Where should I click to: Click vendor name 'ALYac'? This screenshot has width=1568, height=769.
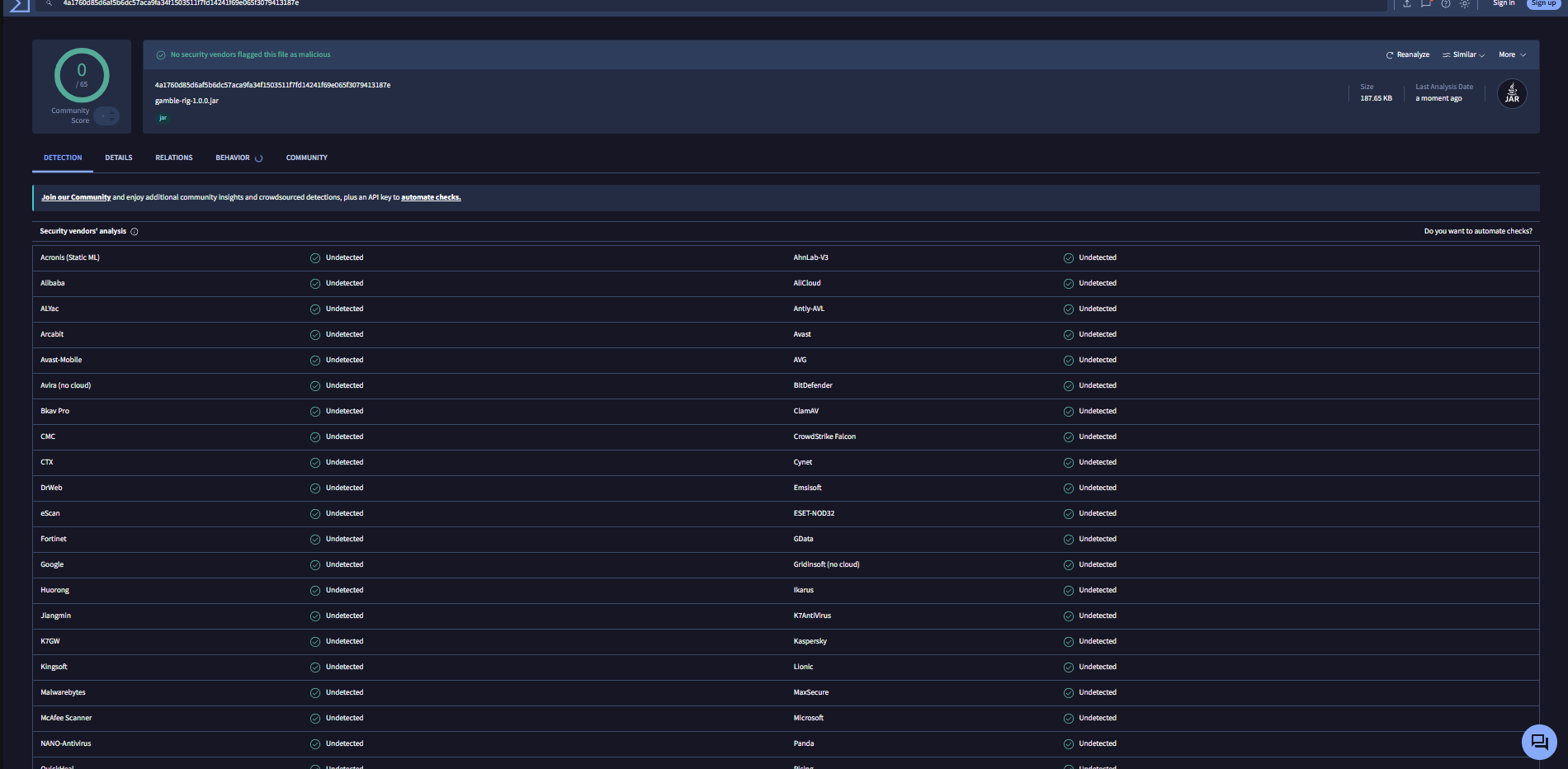(50, 309)
